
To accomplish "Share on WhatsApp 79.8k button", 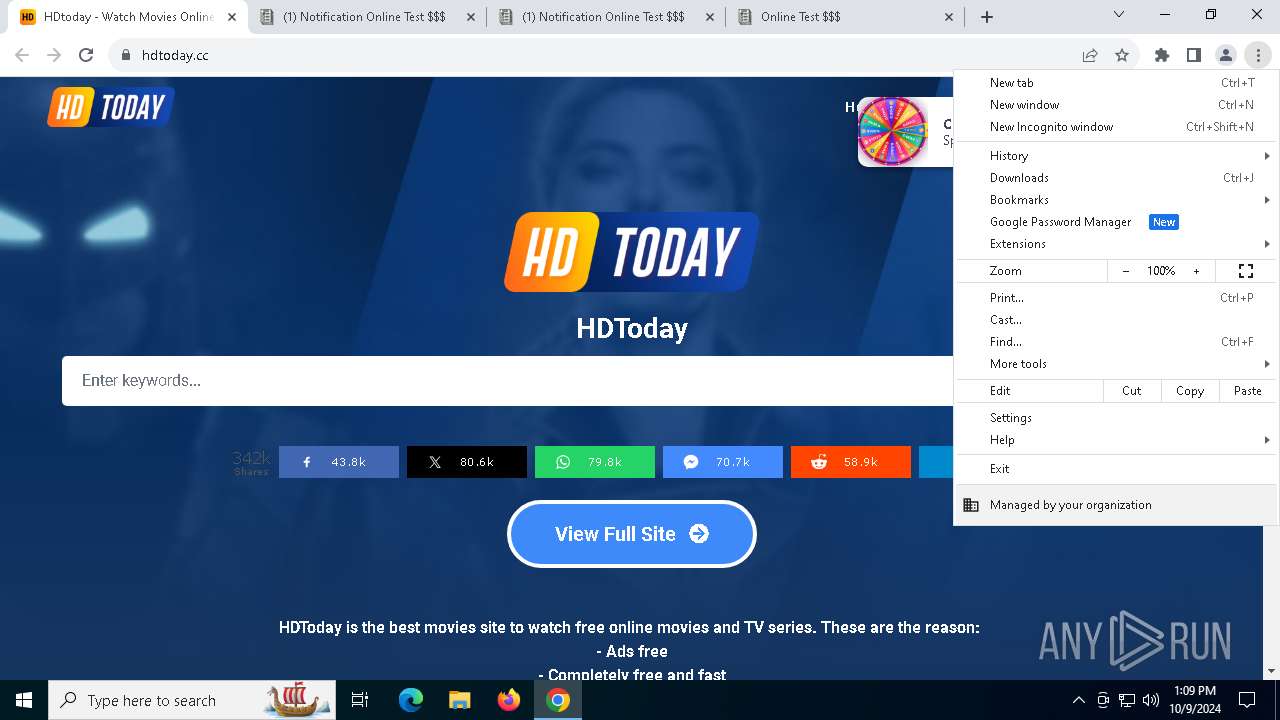I will tap(595, 462).
